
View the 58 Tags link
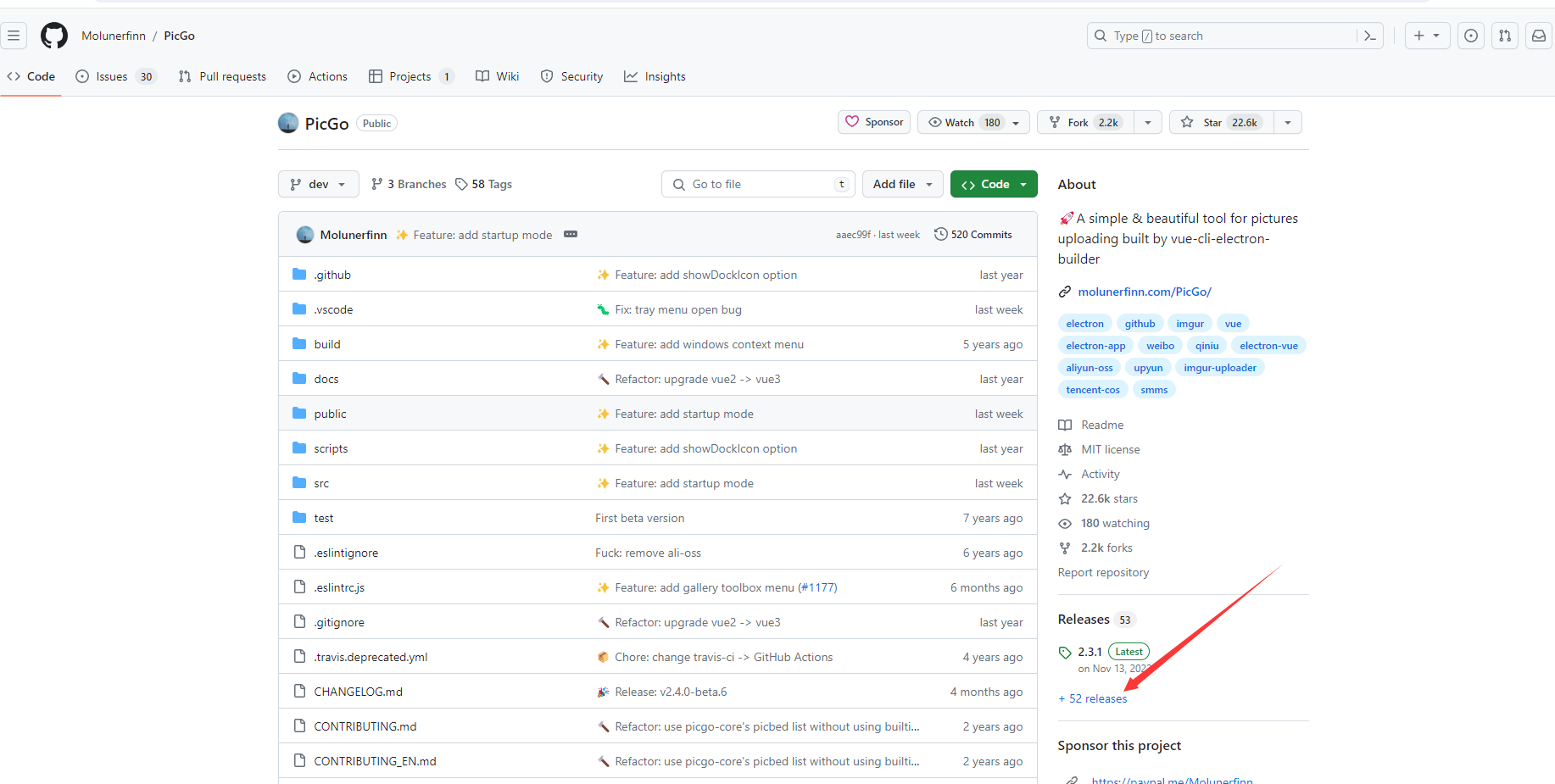click(483, 184)
